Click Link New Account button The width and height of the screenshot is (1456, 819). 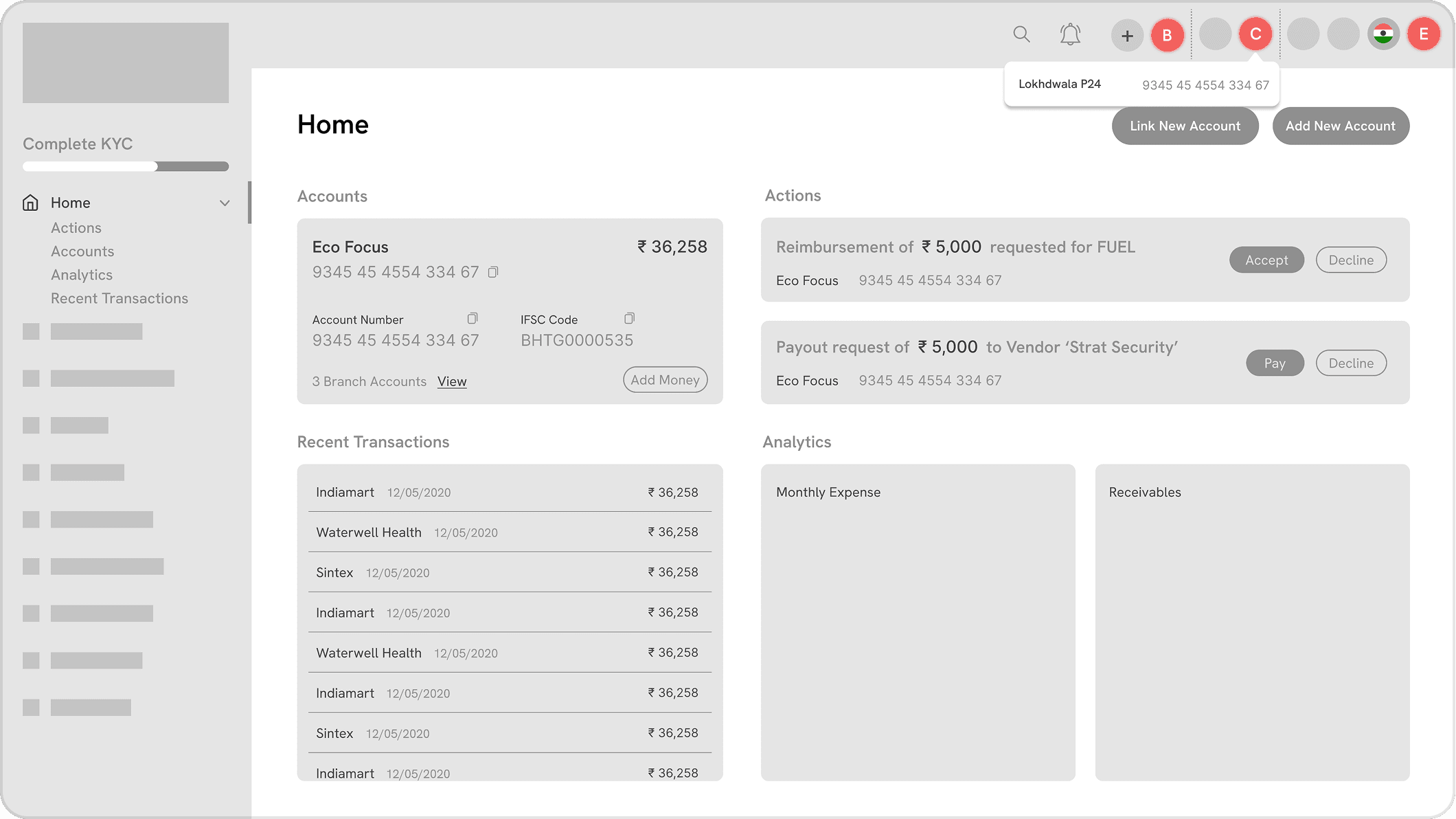[x=1185, y=126]
